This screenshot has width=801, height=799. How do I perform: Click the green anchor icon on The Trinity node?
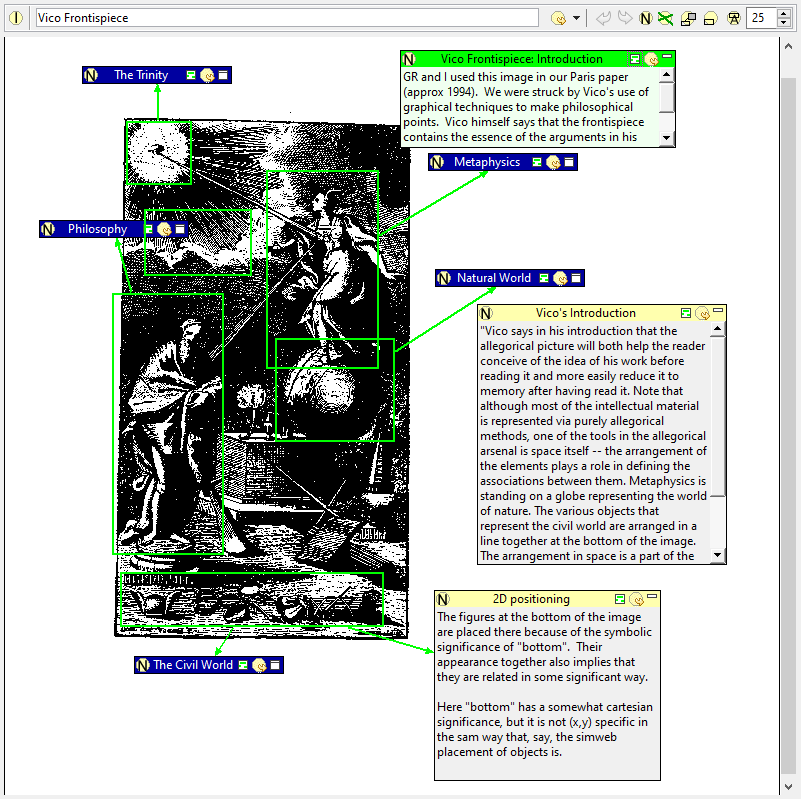(x=191, y=75)
